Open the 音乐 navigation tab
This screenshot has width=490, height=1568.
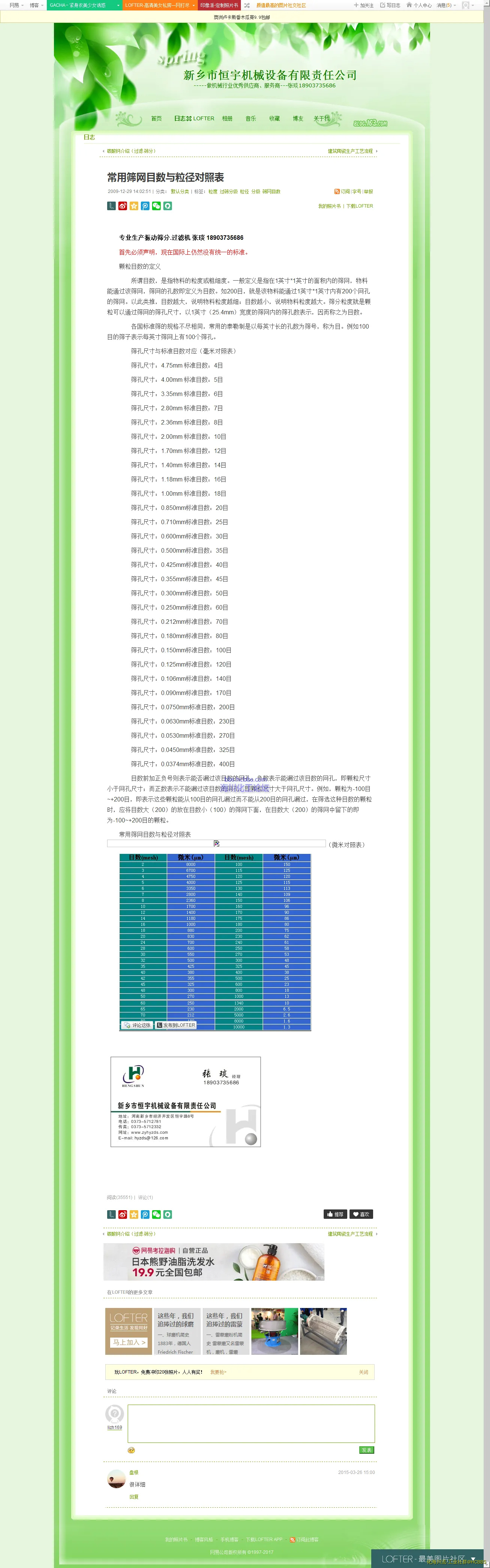pyautogui.click(x=251, y=119)
